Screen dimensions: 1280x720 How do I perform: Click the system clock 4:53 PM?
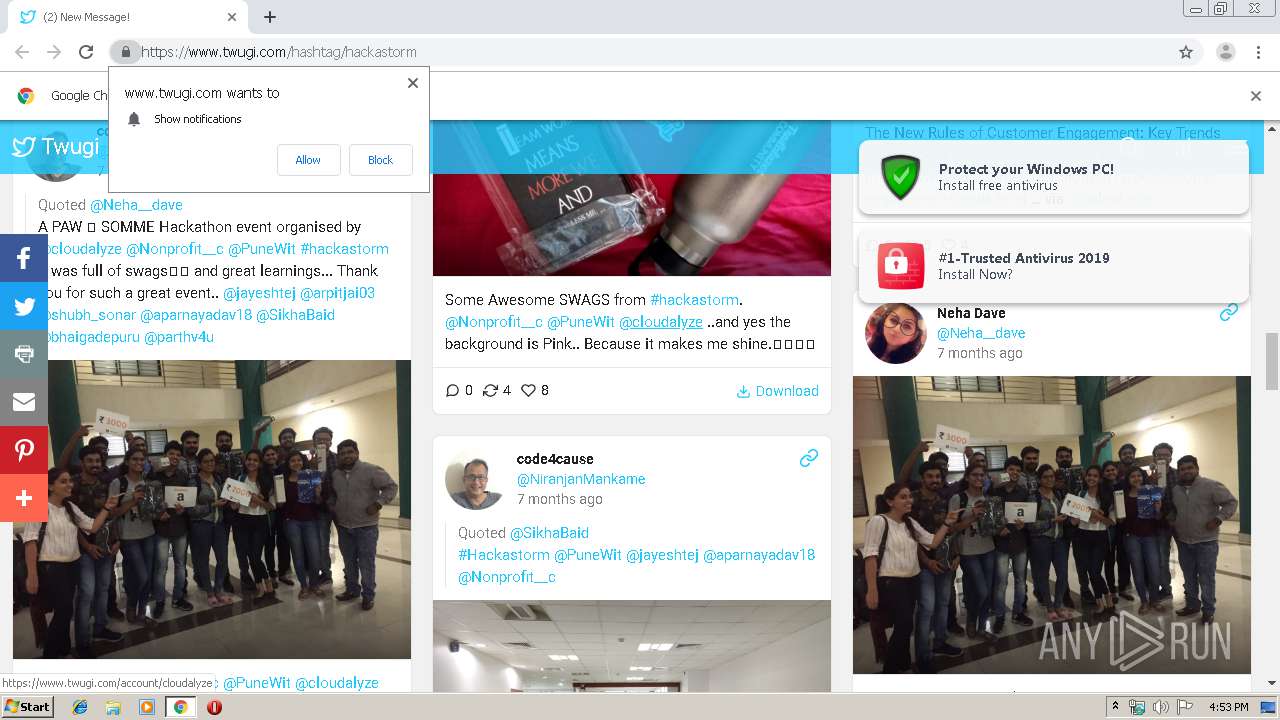1229,707
